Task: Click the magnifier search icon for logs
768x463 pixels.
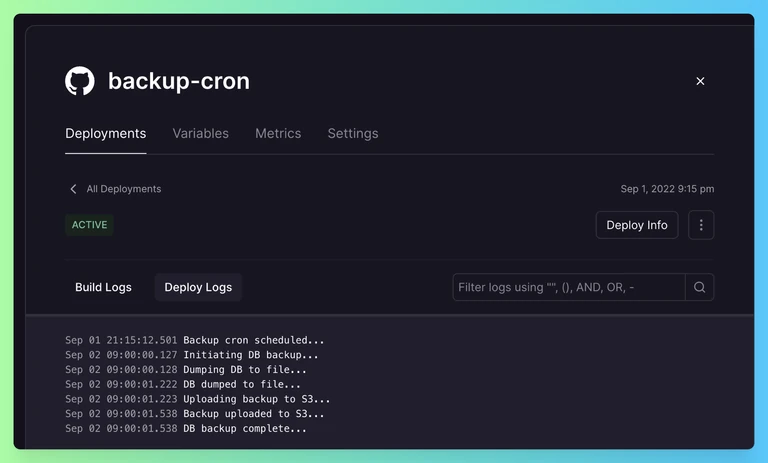Action: point(699,287)
